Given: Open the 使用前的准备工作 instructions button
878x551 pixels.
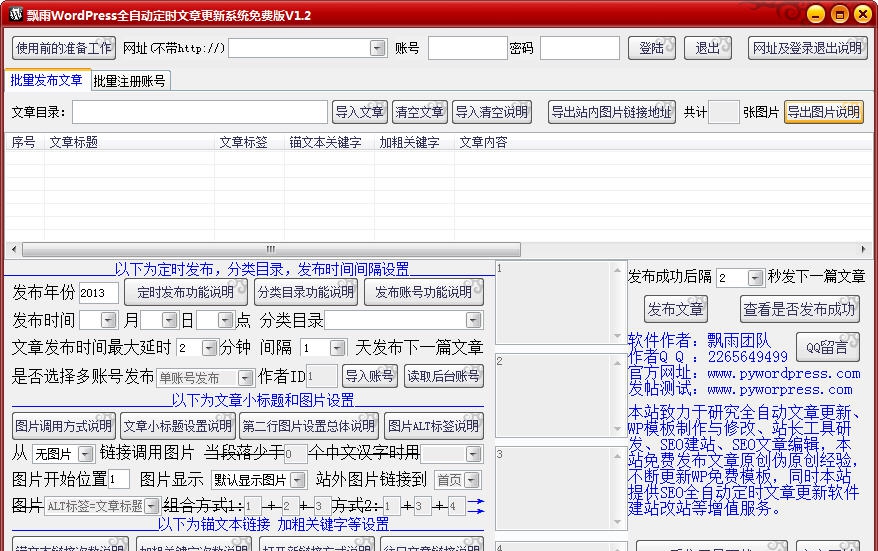Looking at the screenshot, I should (x=64, y=48).
